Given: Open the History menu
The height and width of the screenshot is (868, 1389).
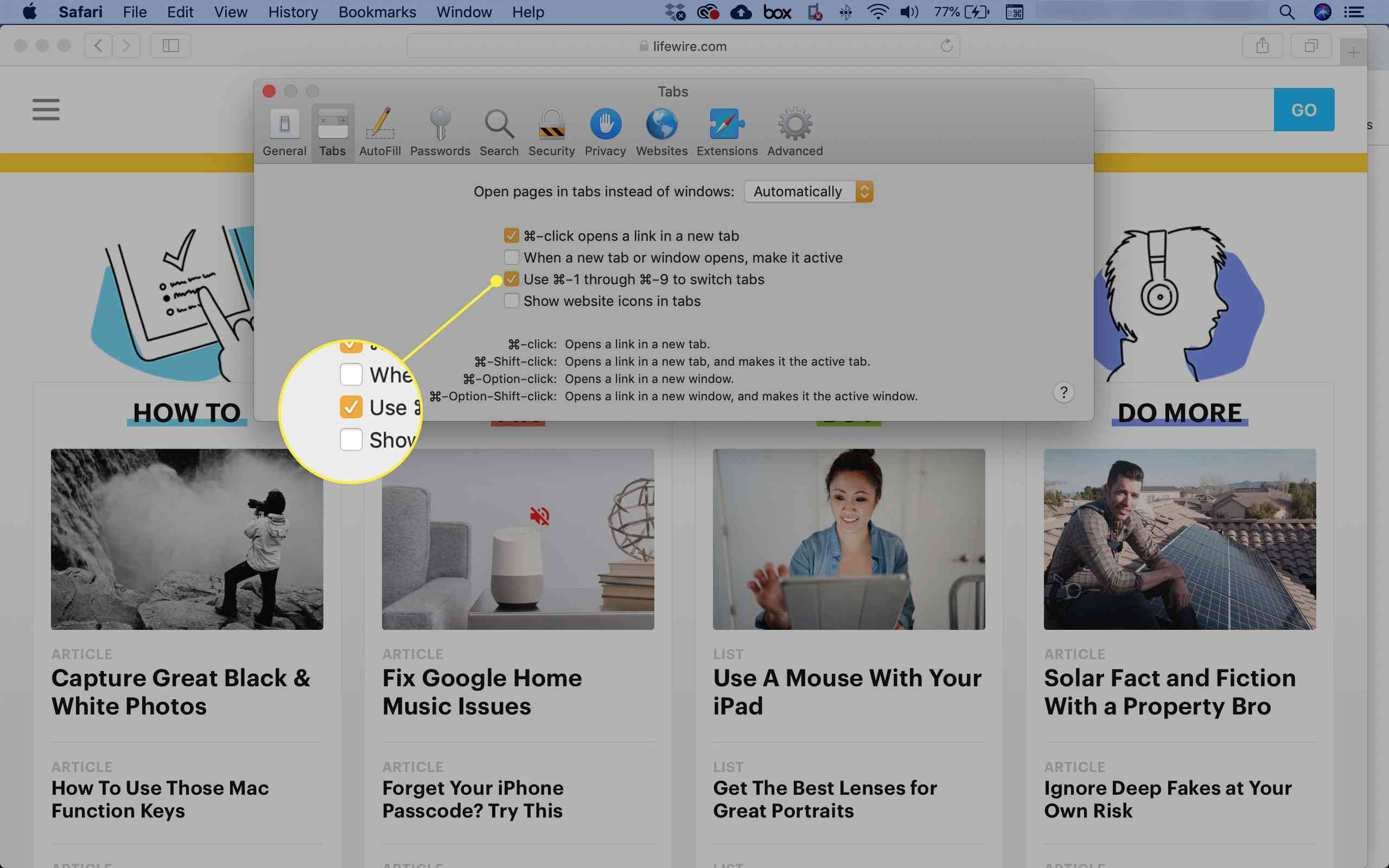Looking at the screenshot, I should coord(294,12).
